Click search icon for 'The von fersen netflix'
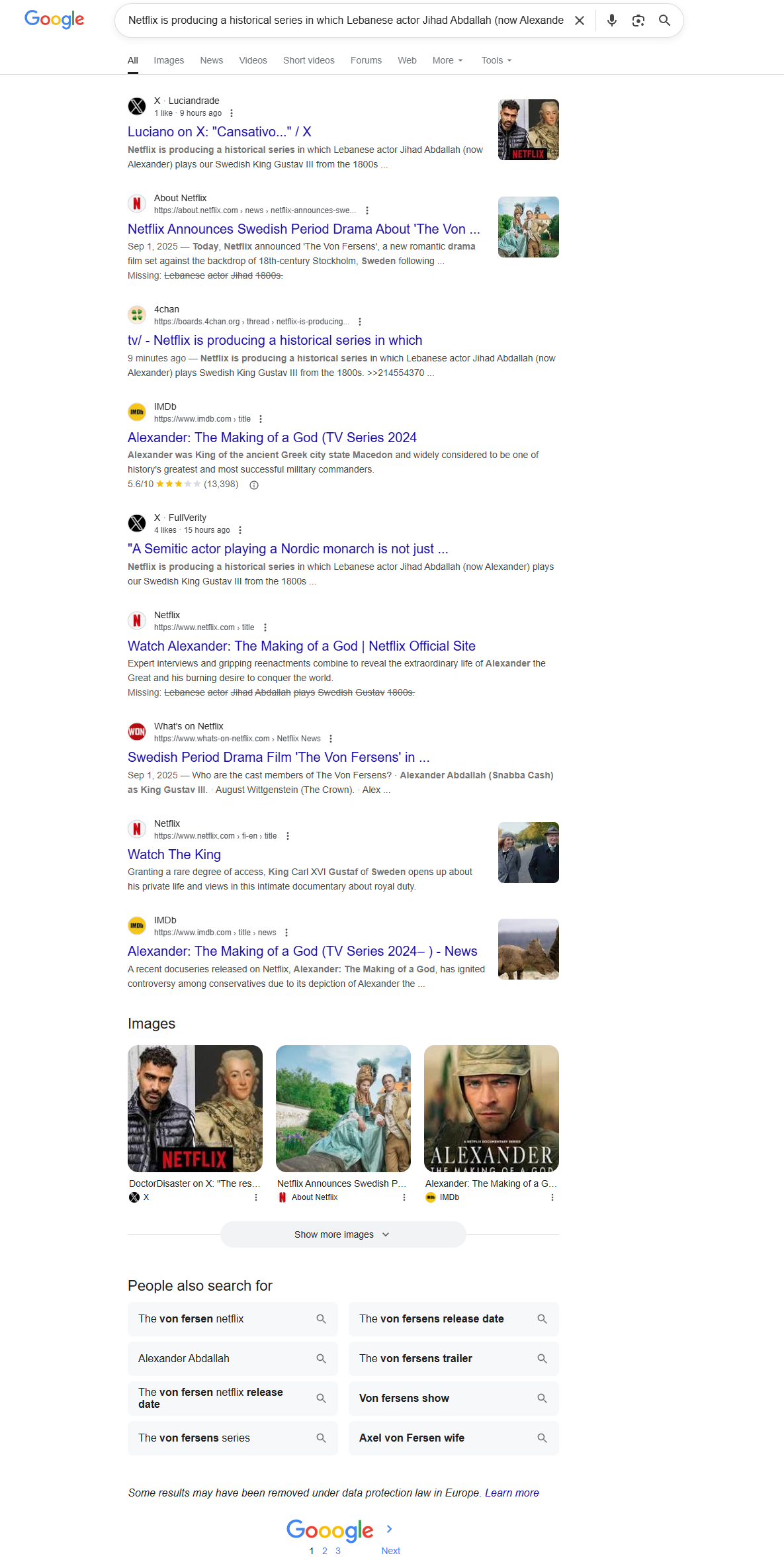This screenshot has width=784, height=1568. [x=321, y=1319]
